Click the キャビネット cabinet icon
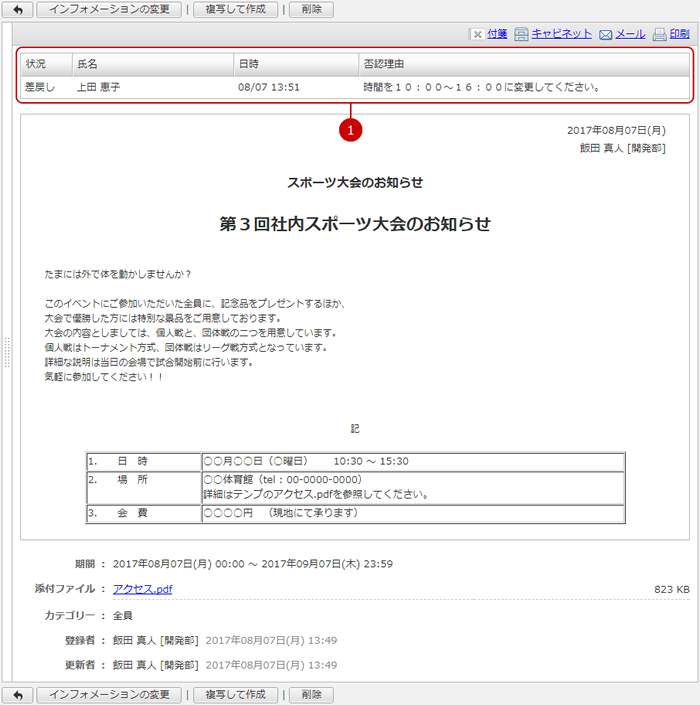 (x=521, y=35)
